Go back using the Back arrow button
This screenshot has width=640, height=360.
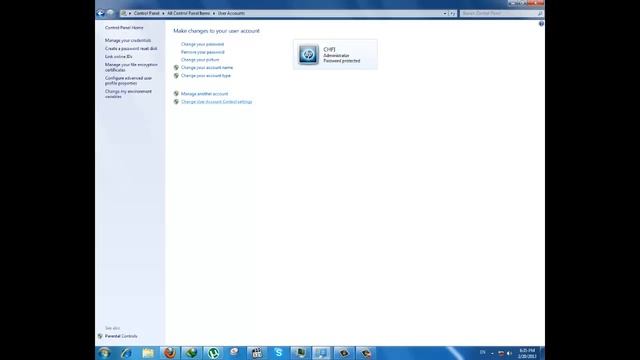pos(100,13)
